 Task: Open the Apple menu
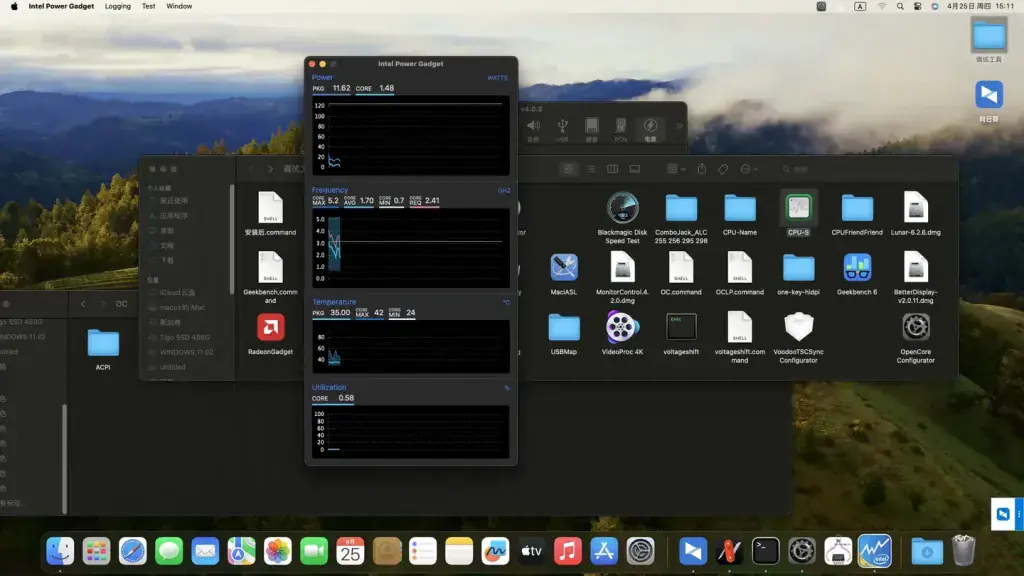(13, 6)
